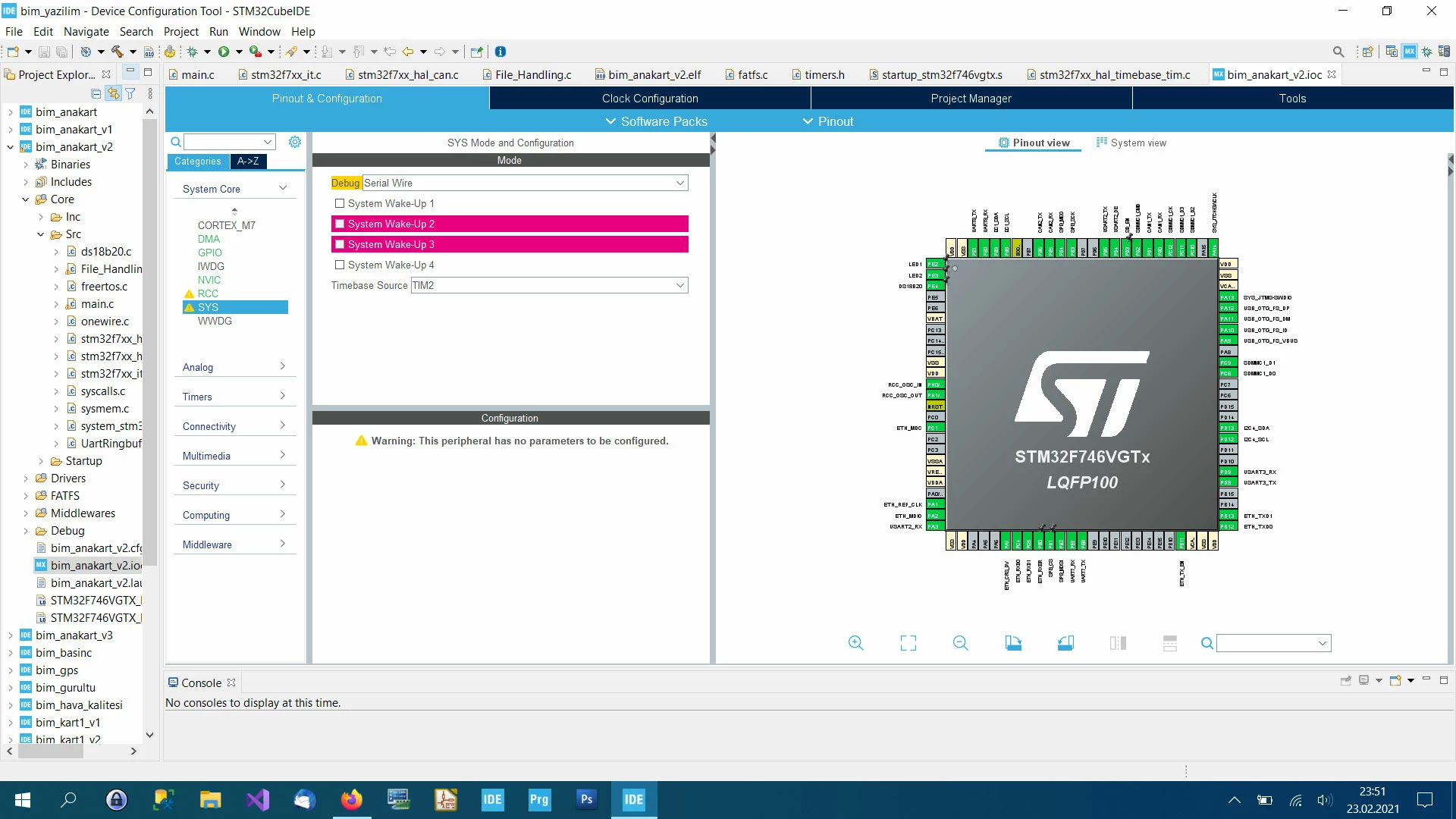
Task: Enable System Wake-Up 2 checkbox
Action: click(x=340, y=224)
